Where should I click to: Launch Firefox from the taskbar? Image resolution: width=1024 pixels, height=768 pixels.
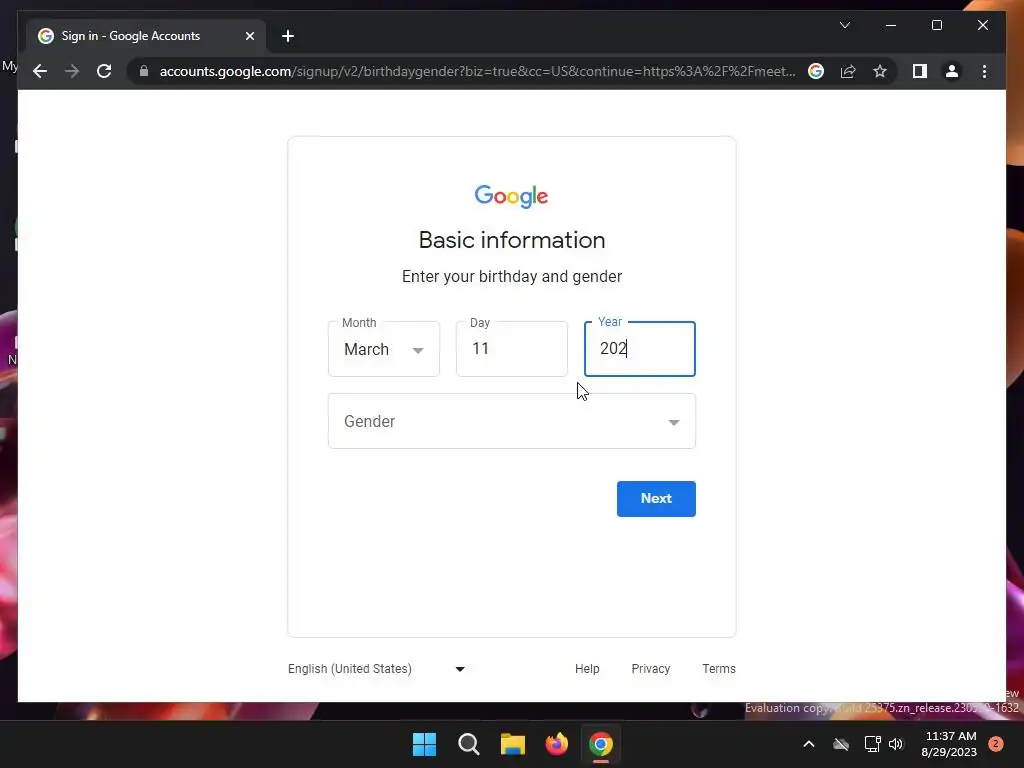[556, 744]
